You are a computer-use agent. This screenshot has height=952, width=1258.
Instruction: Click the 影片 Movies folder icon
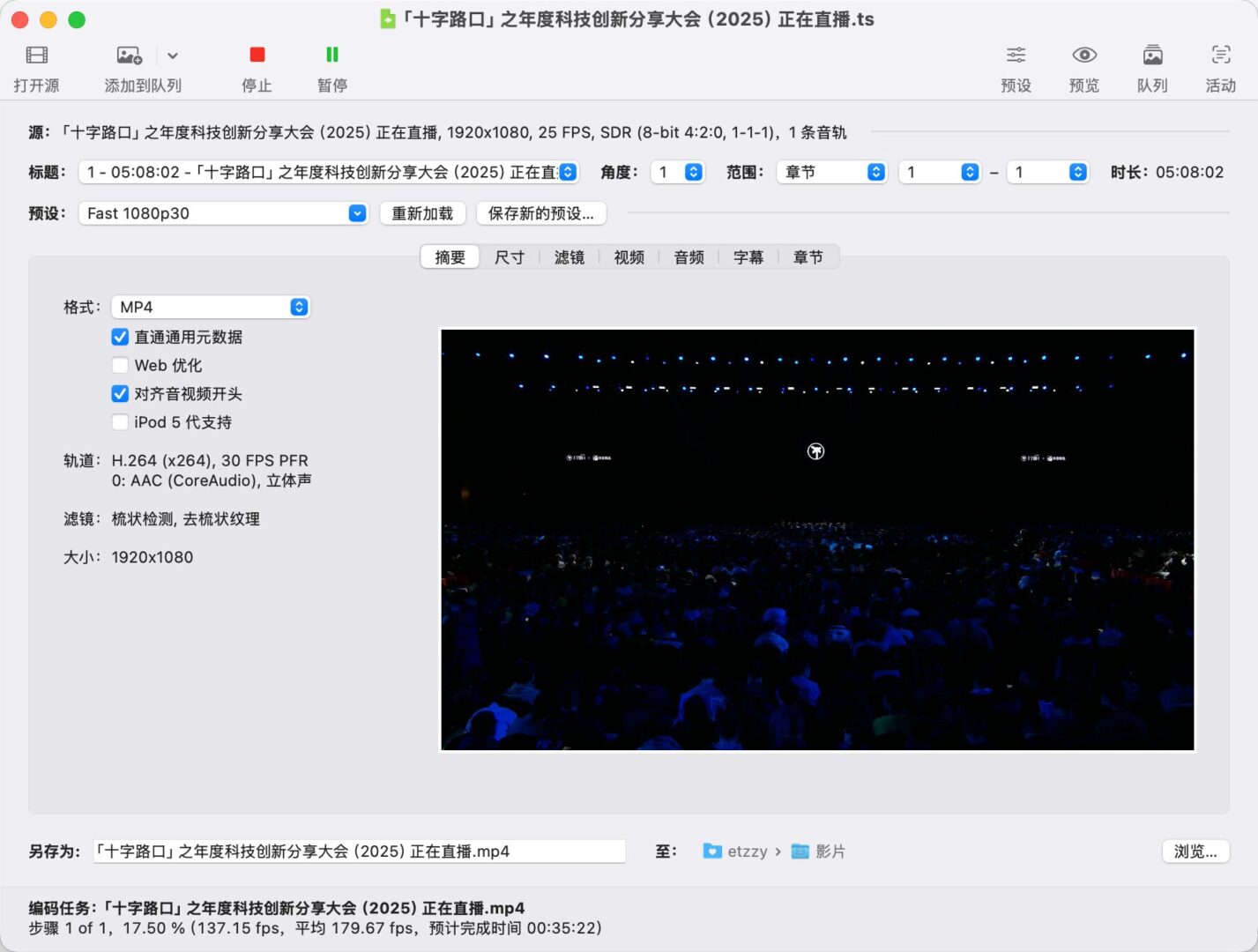coord(800,852)
